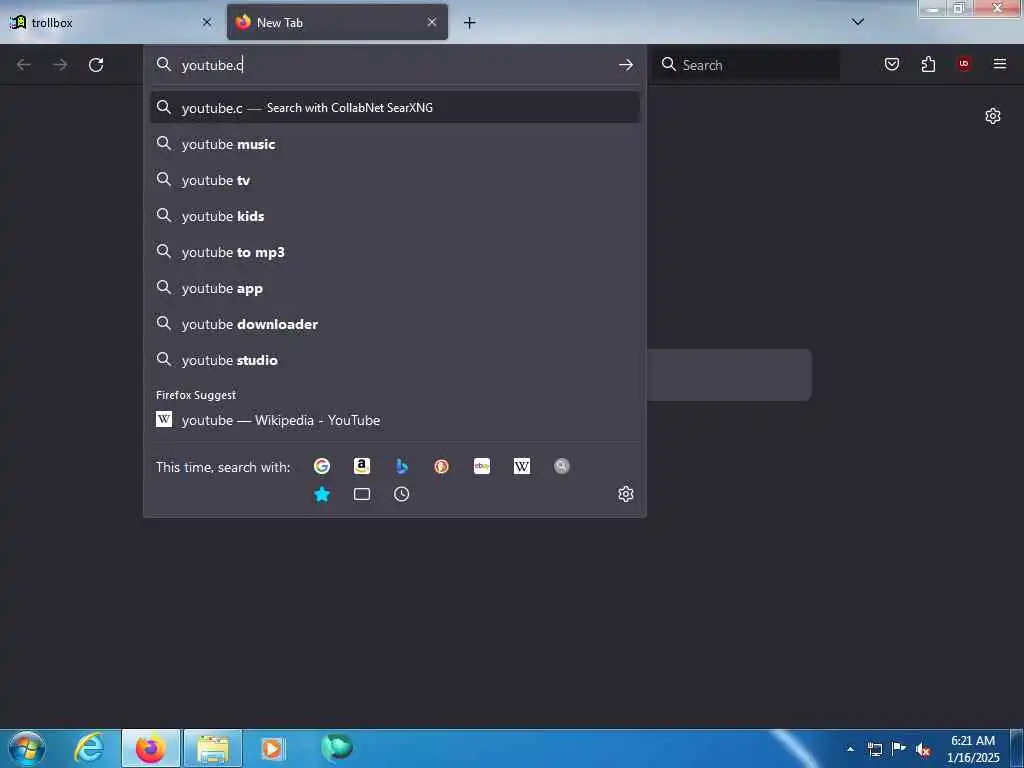Personalize new tab with gear icon
The image size is (1024, 768).
click(x=993, y=116)
